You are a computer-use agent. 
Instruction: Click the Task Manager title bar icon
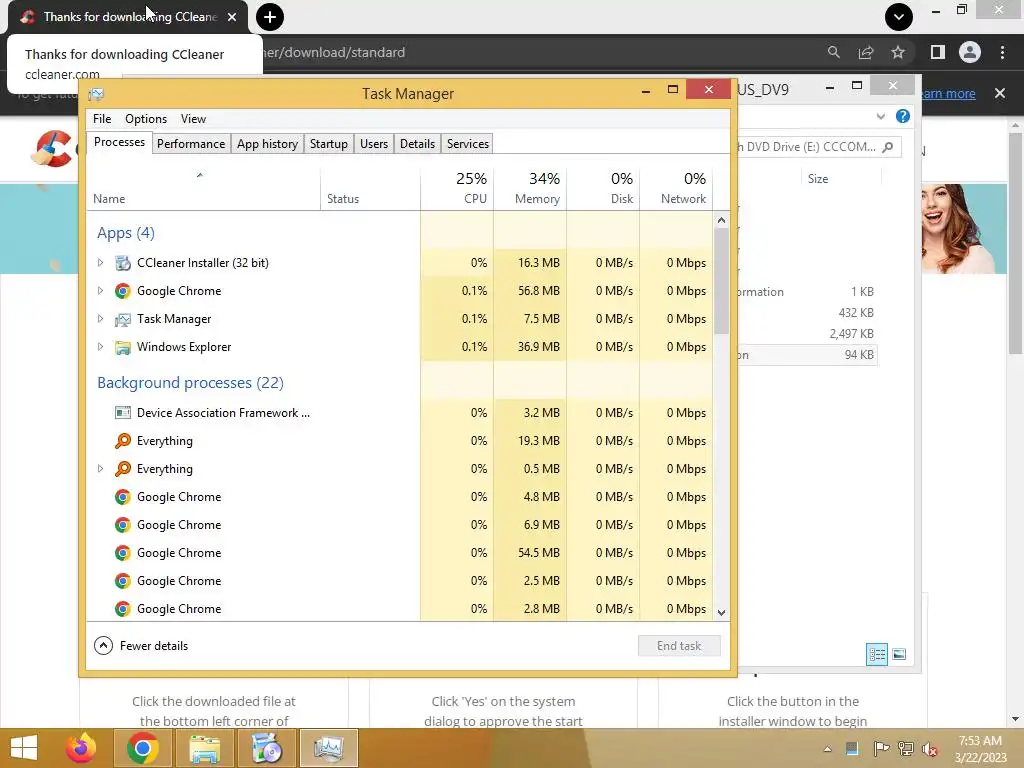pyautogui.click(x=96, y=94)
